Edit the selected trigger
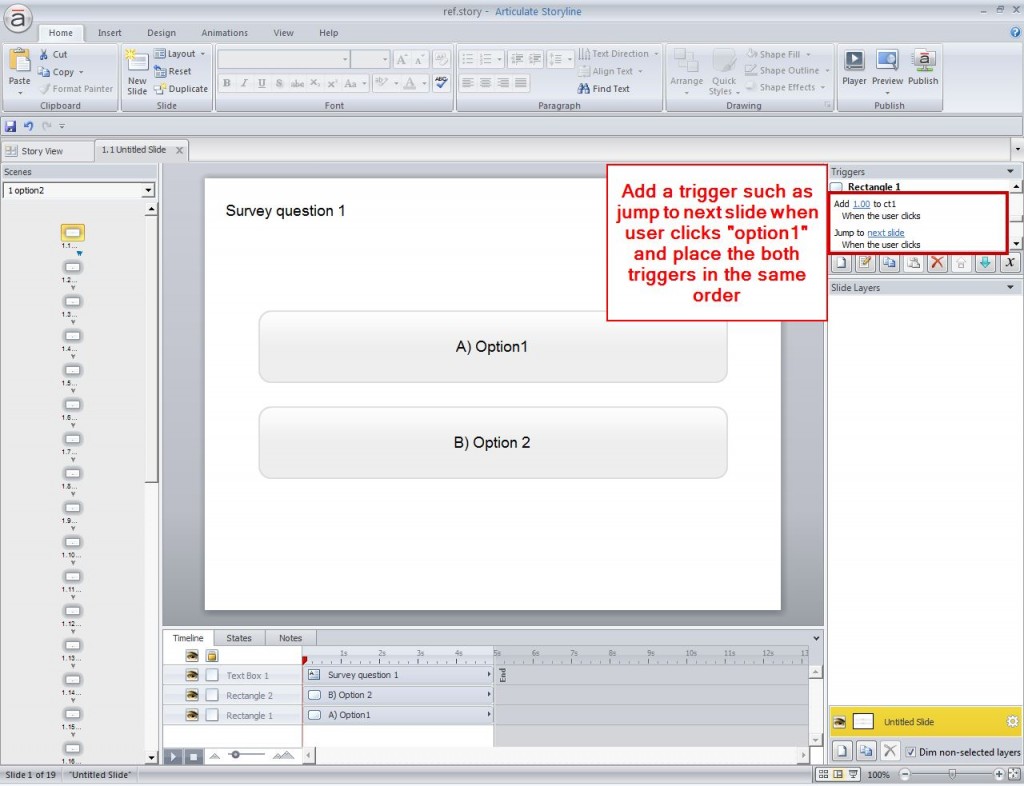1024x786 pixels. click(x=865, y=262)
